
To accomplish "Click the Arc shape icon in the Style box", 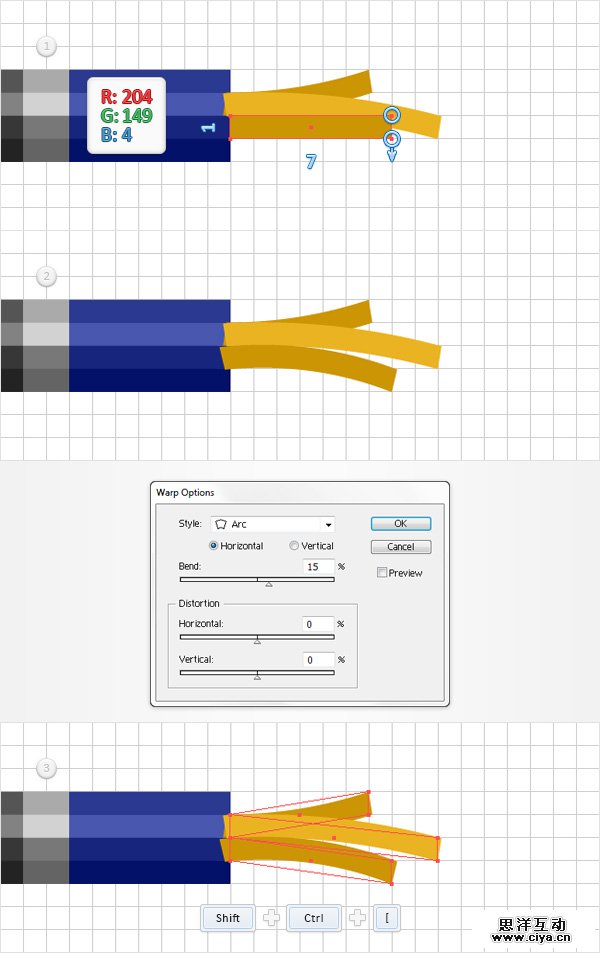I will (x=221, y=524).
